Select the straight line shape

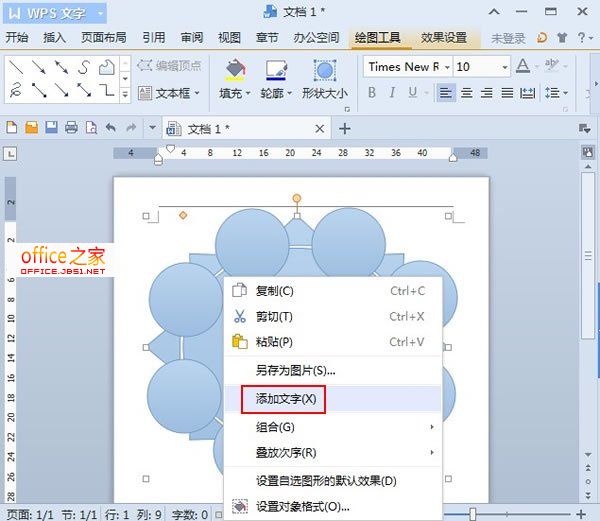16,67
